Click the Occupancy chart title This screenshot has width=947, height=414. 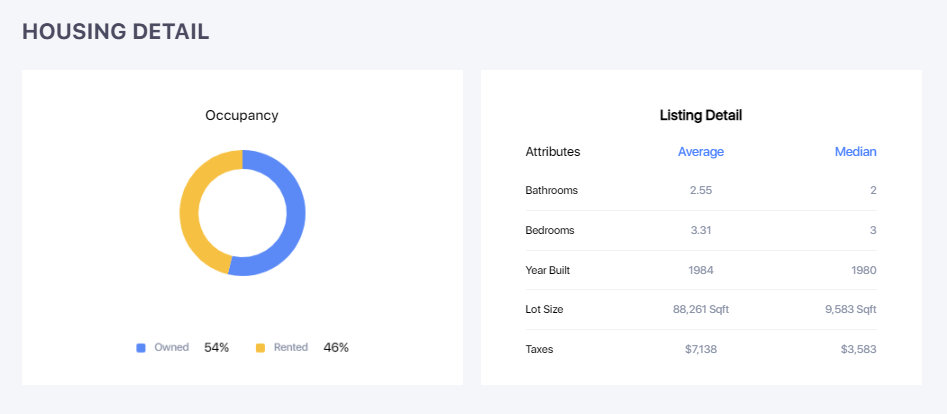[x=242, y=115]
